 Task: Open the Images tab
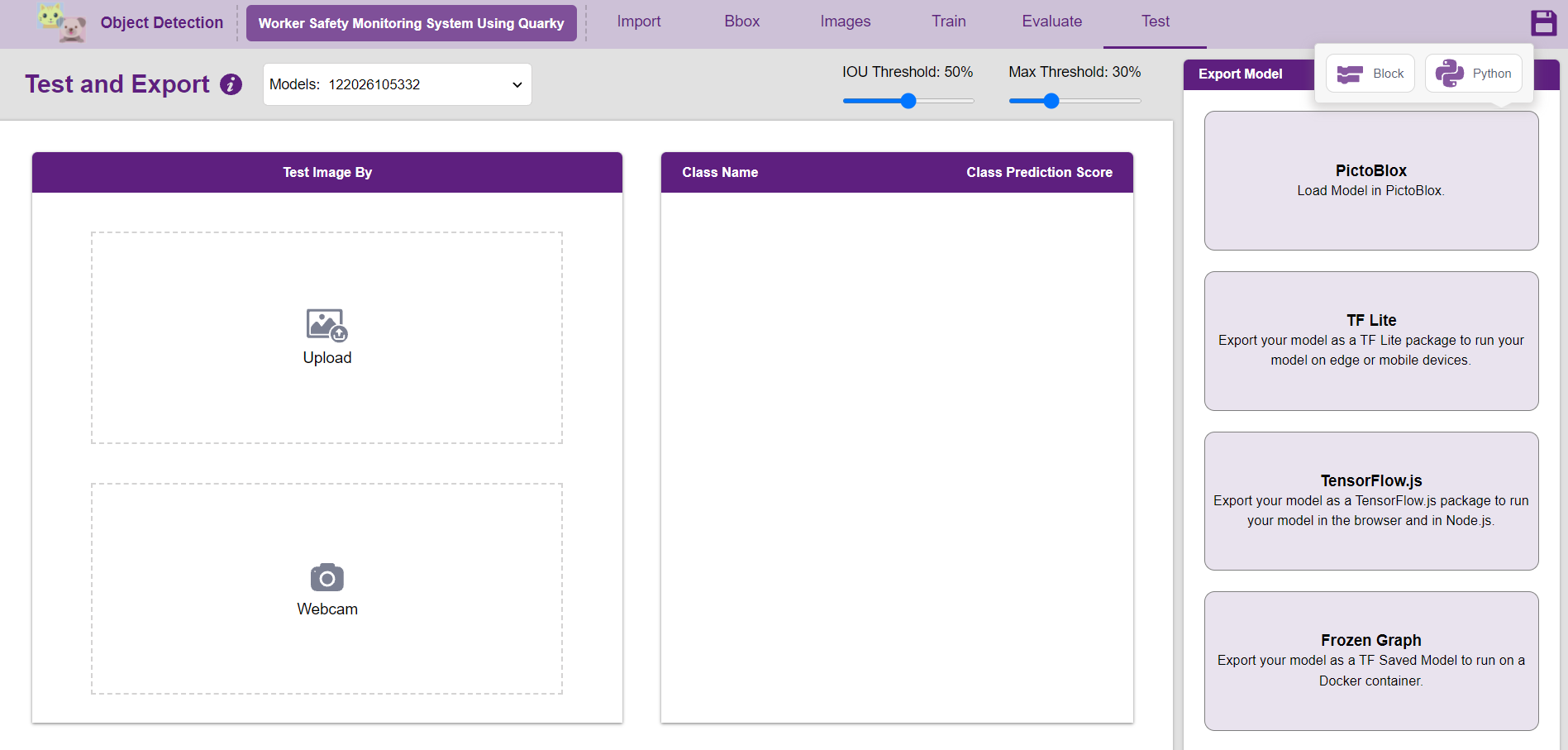pos(846,21)
